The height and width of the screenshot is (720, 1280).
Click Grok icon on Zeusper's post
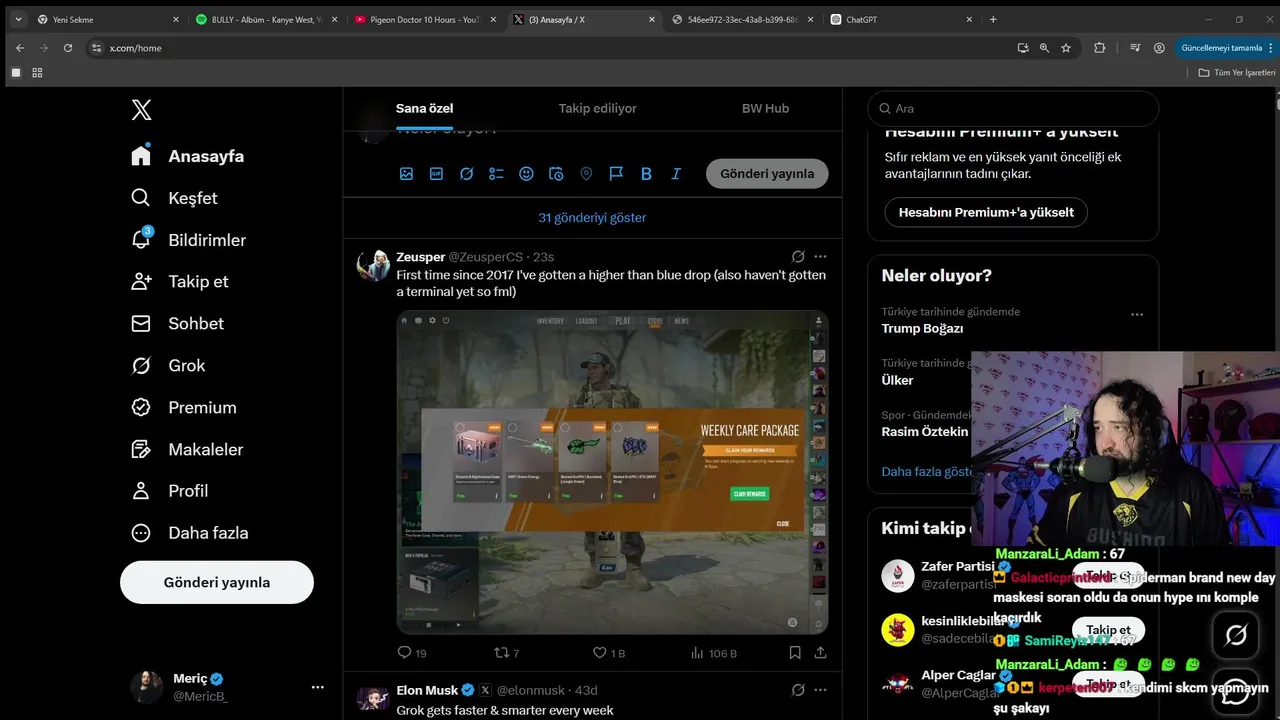pyautogui.click(x=798, y=257)
